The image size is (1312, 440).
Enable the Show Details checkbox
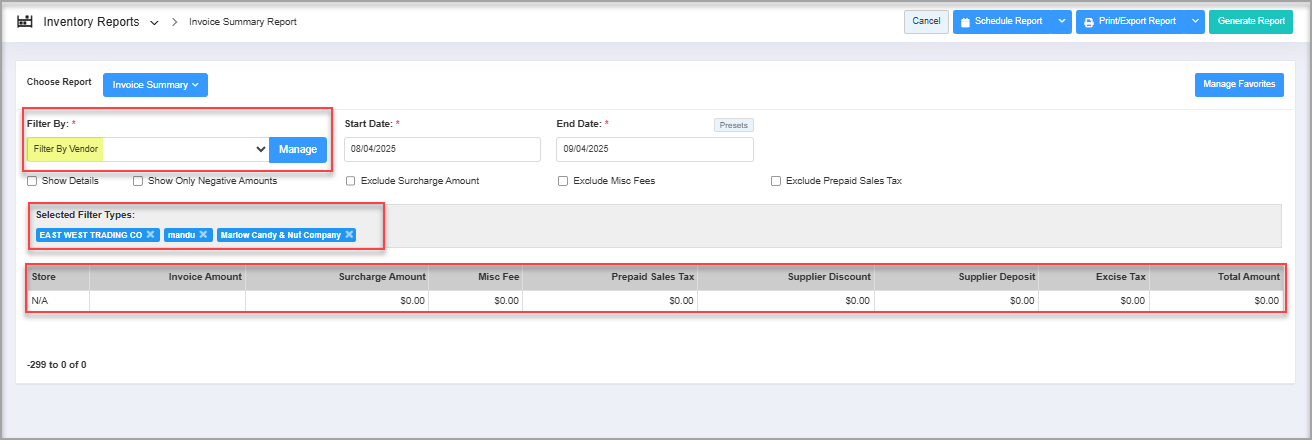tap(33, 181)
